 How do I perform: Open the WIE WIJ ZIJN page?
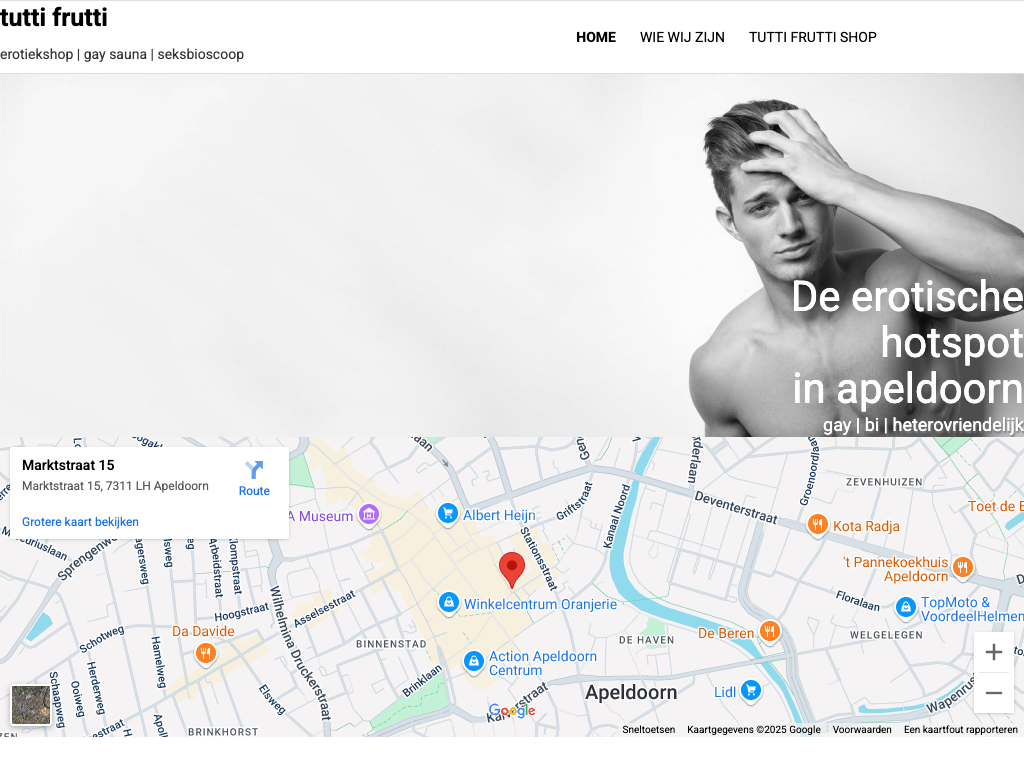[682, 37]
